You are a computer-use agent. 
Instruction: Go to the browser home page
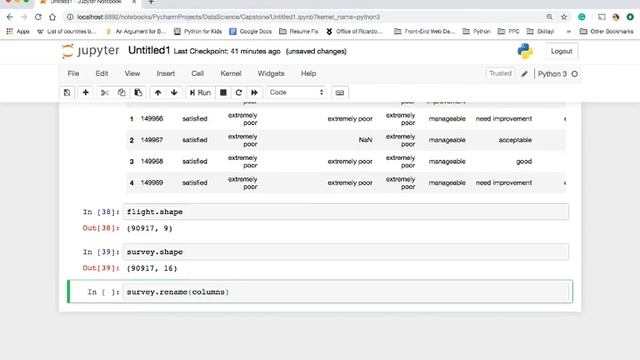[52, 17]
